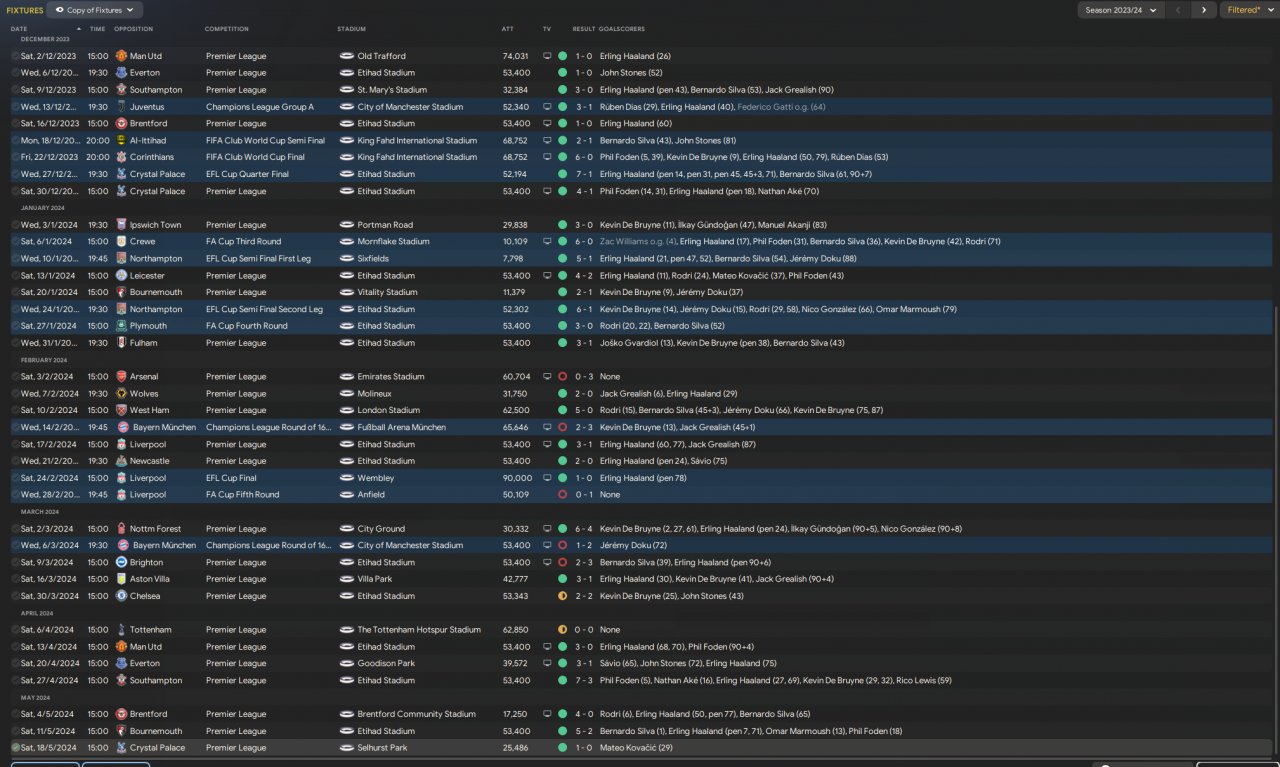Tick the selection circle for Sat, 2/12/2023

(15, 56)
